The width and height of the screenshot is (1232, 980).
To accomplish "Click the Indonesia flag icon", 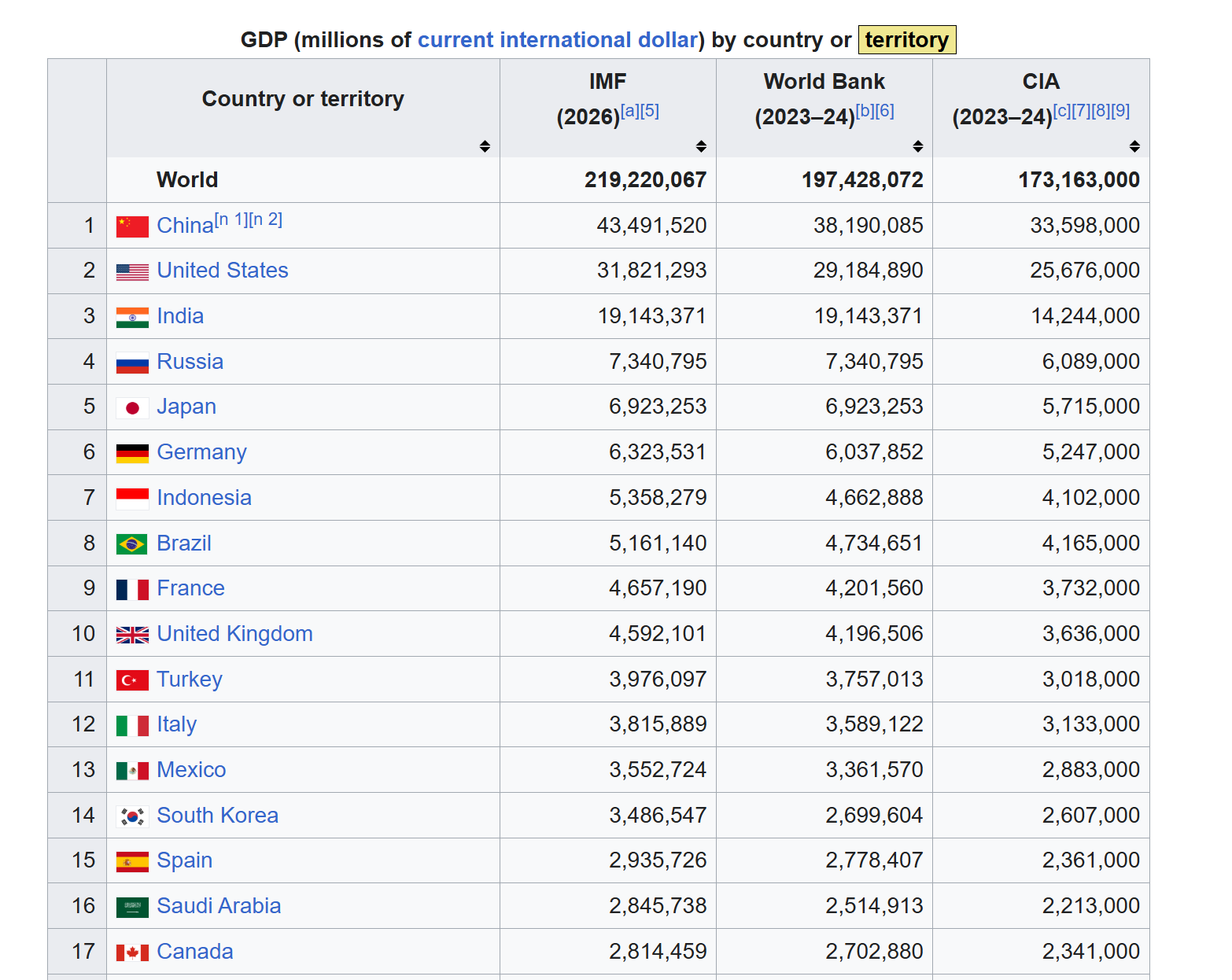I will (x=132, y=499).
